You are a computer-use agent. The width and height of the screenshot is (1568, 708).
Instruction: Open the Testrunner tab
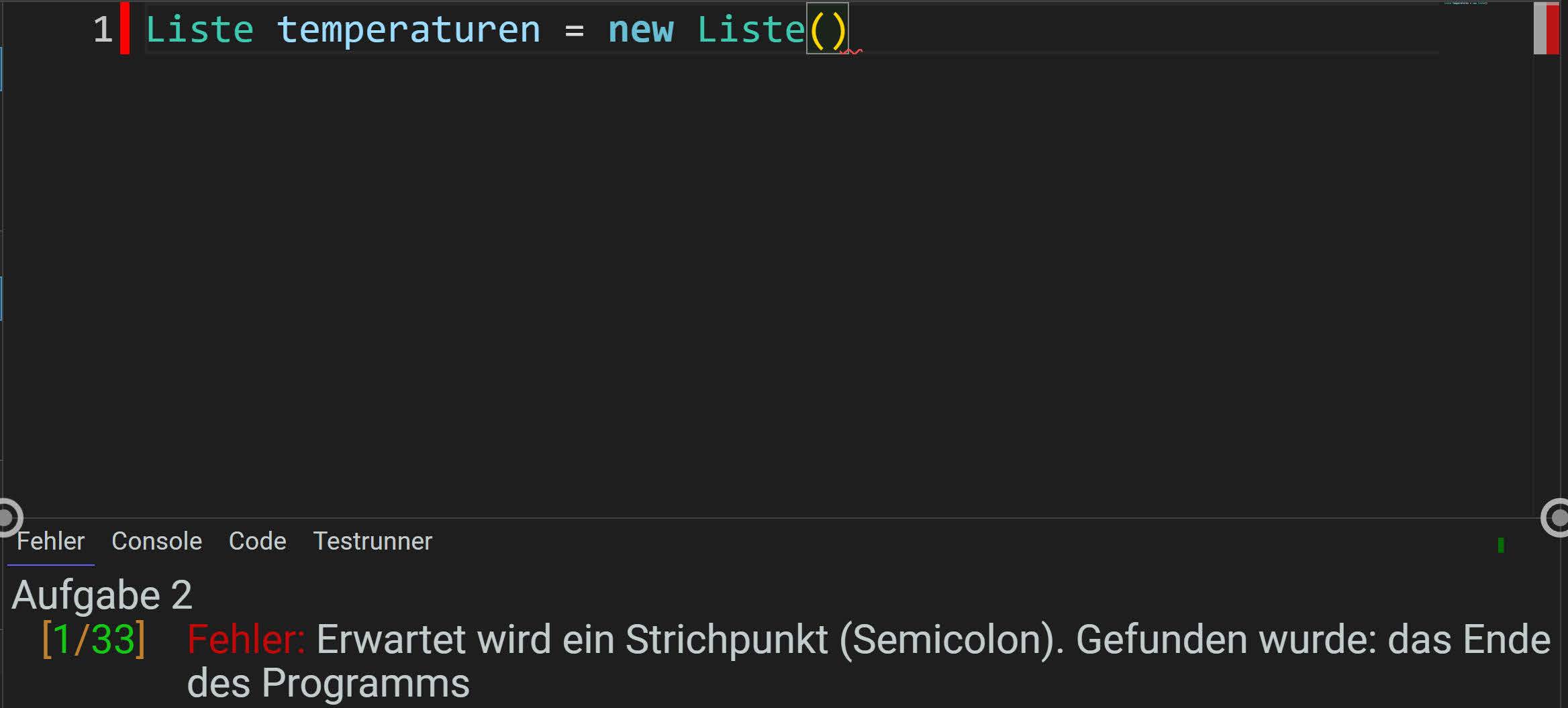pyautogui.click(x=373, y=542)
